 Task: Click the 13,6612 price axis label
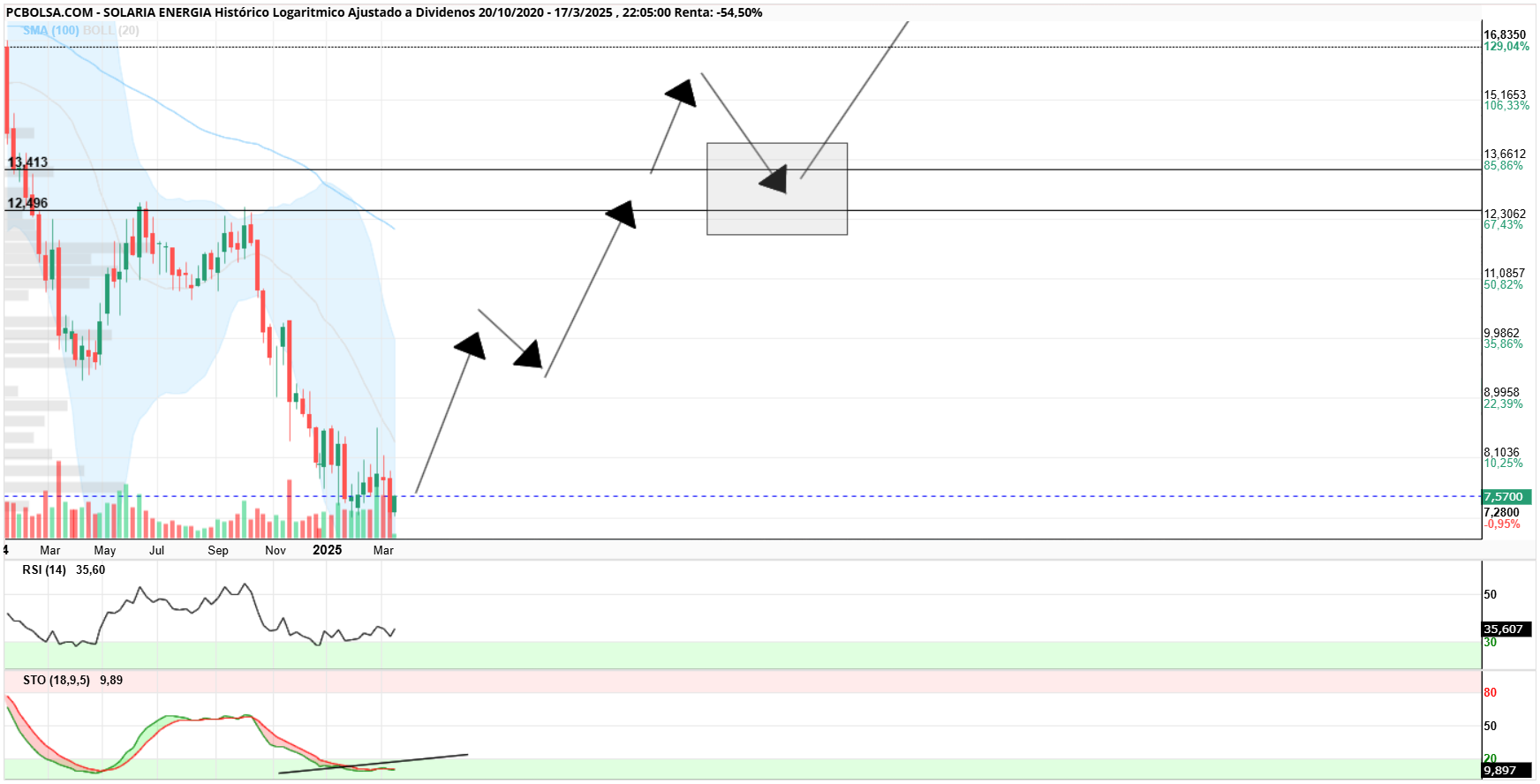(1505, 154)
